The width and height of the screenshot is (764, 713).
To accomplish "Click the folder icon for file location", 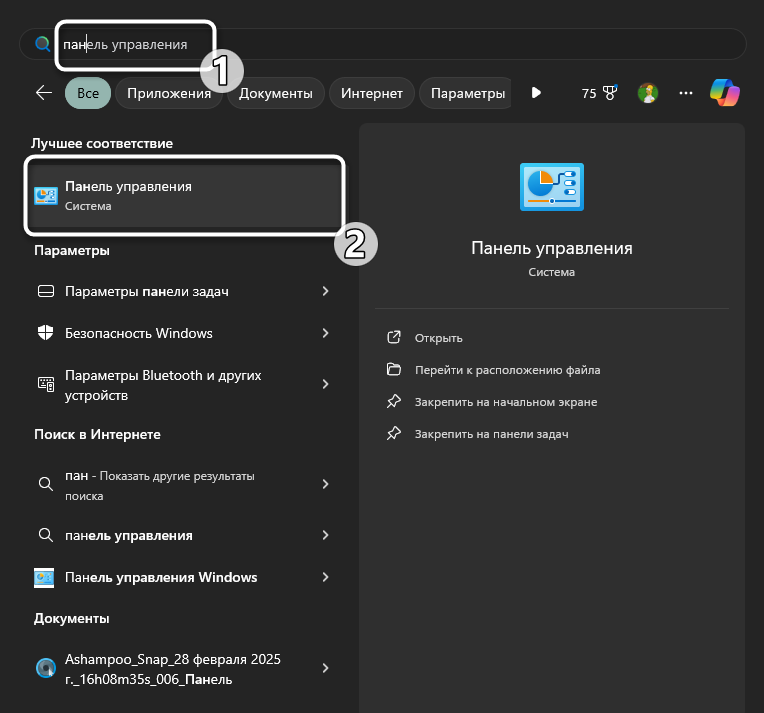I will 394,369.
